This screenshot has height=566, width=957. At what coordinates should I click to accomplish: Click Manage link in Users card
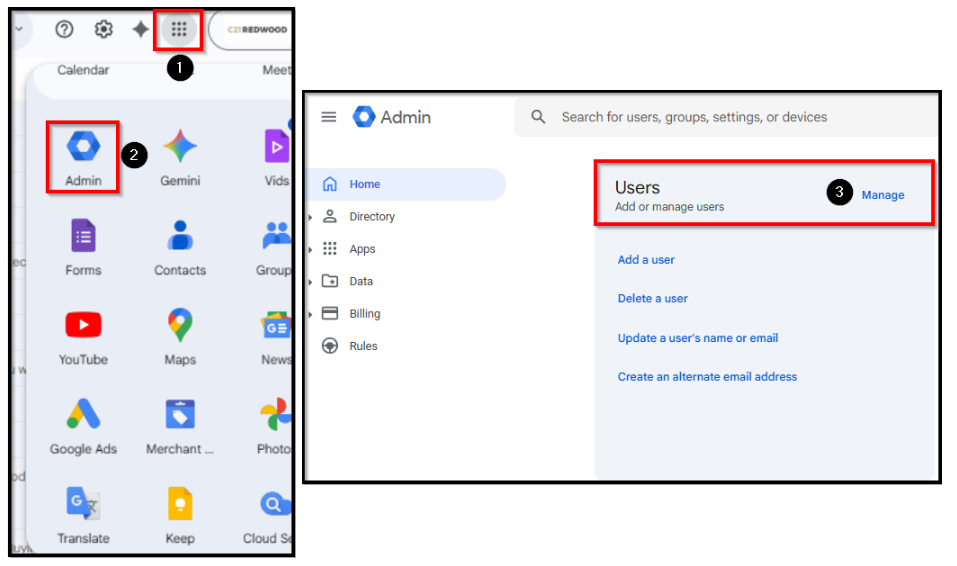coord(883,195)
